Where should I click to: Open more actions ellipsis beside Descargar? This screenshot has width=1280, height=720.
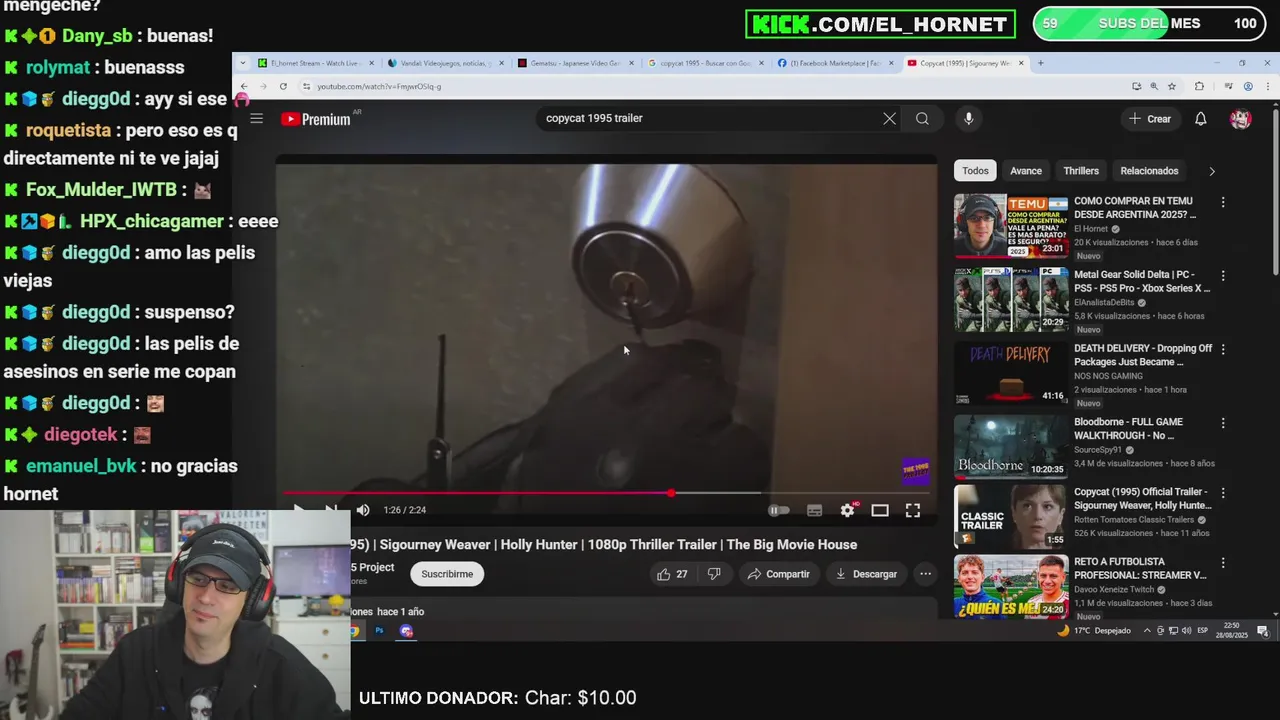click(x=925, y=574)
